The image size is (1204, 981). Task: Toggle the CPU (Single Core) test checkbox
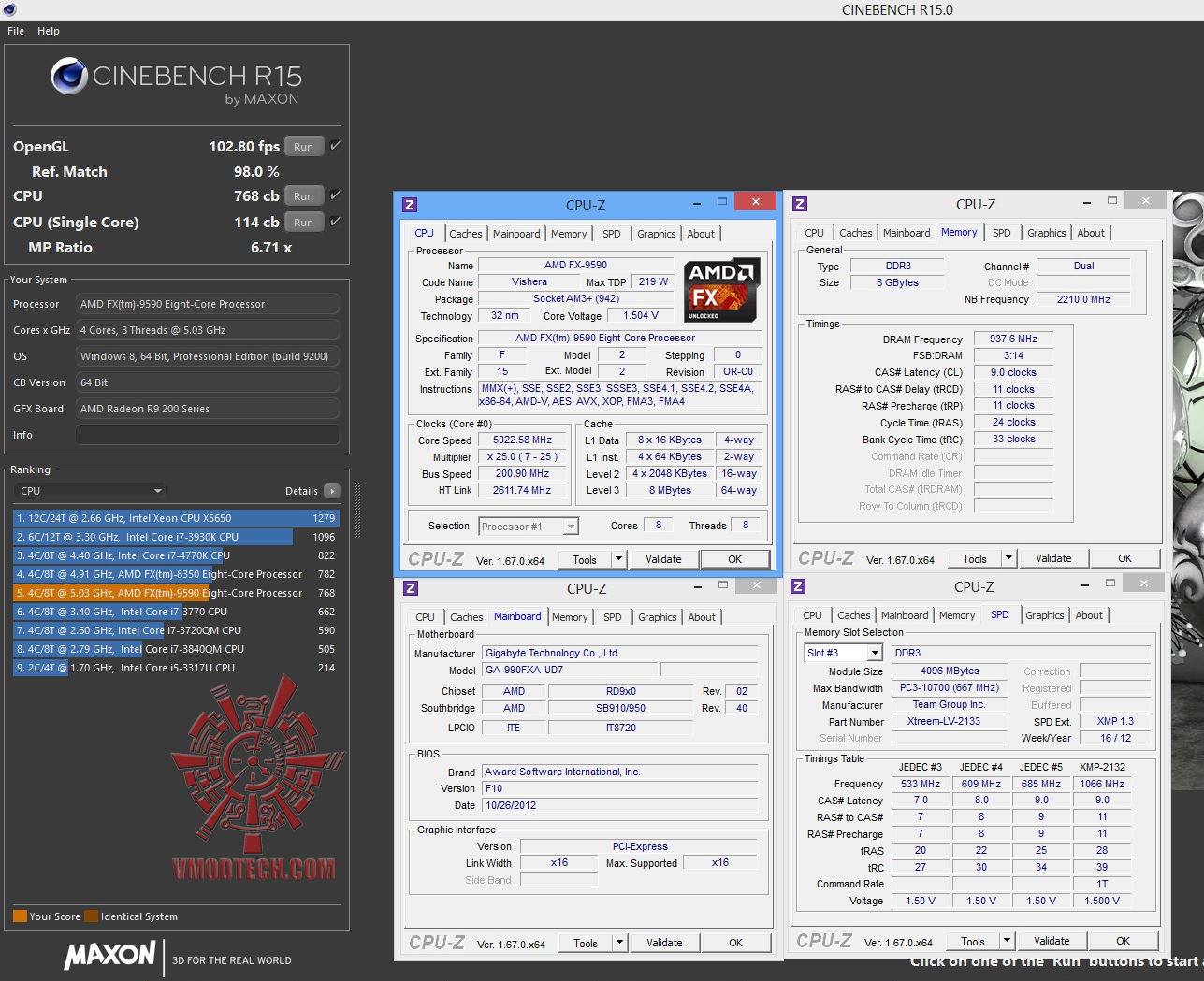(335, 221)
